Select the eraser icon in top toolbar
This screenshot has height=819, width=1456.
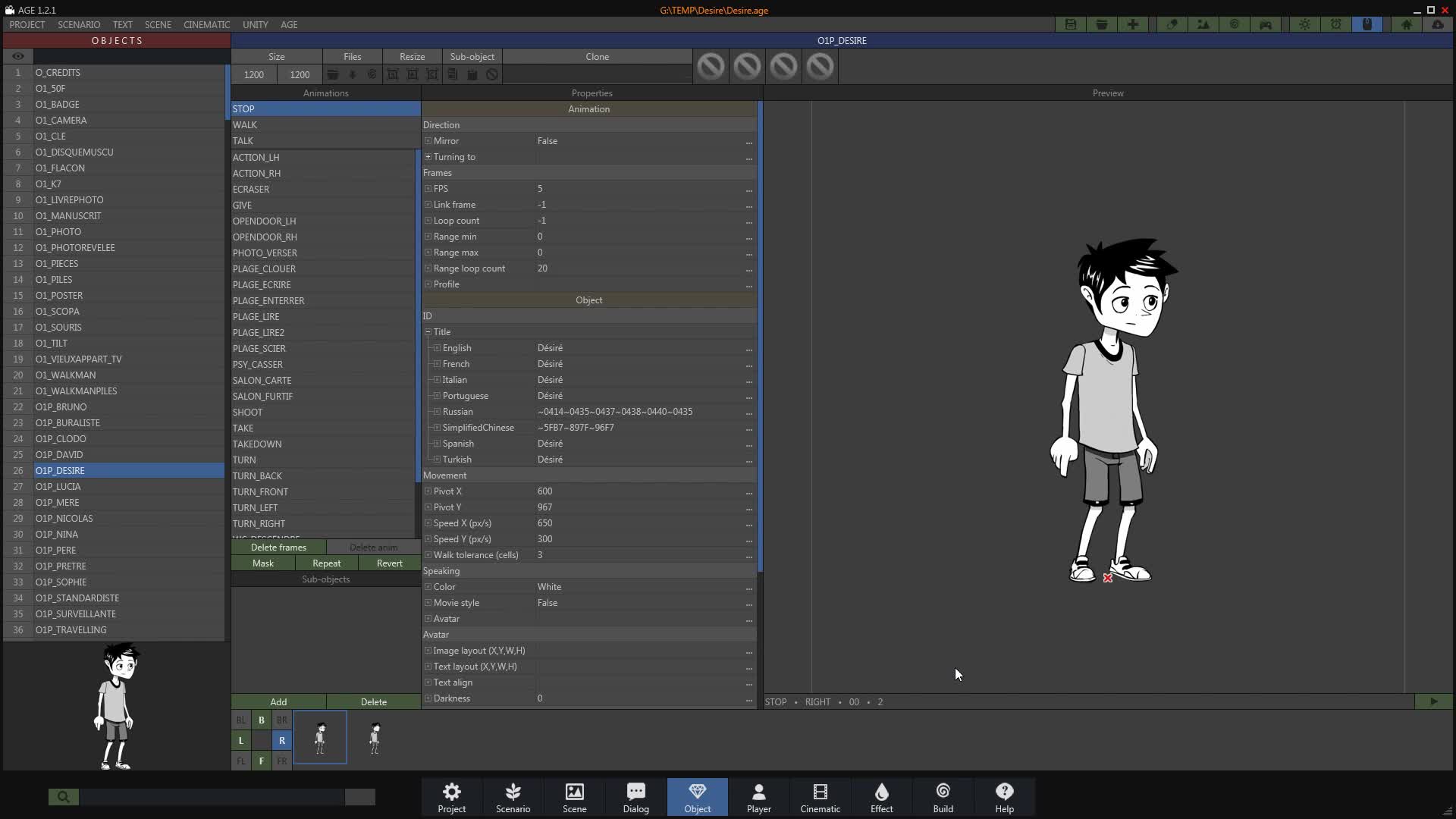(1172, 24)
